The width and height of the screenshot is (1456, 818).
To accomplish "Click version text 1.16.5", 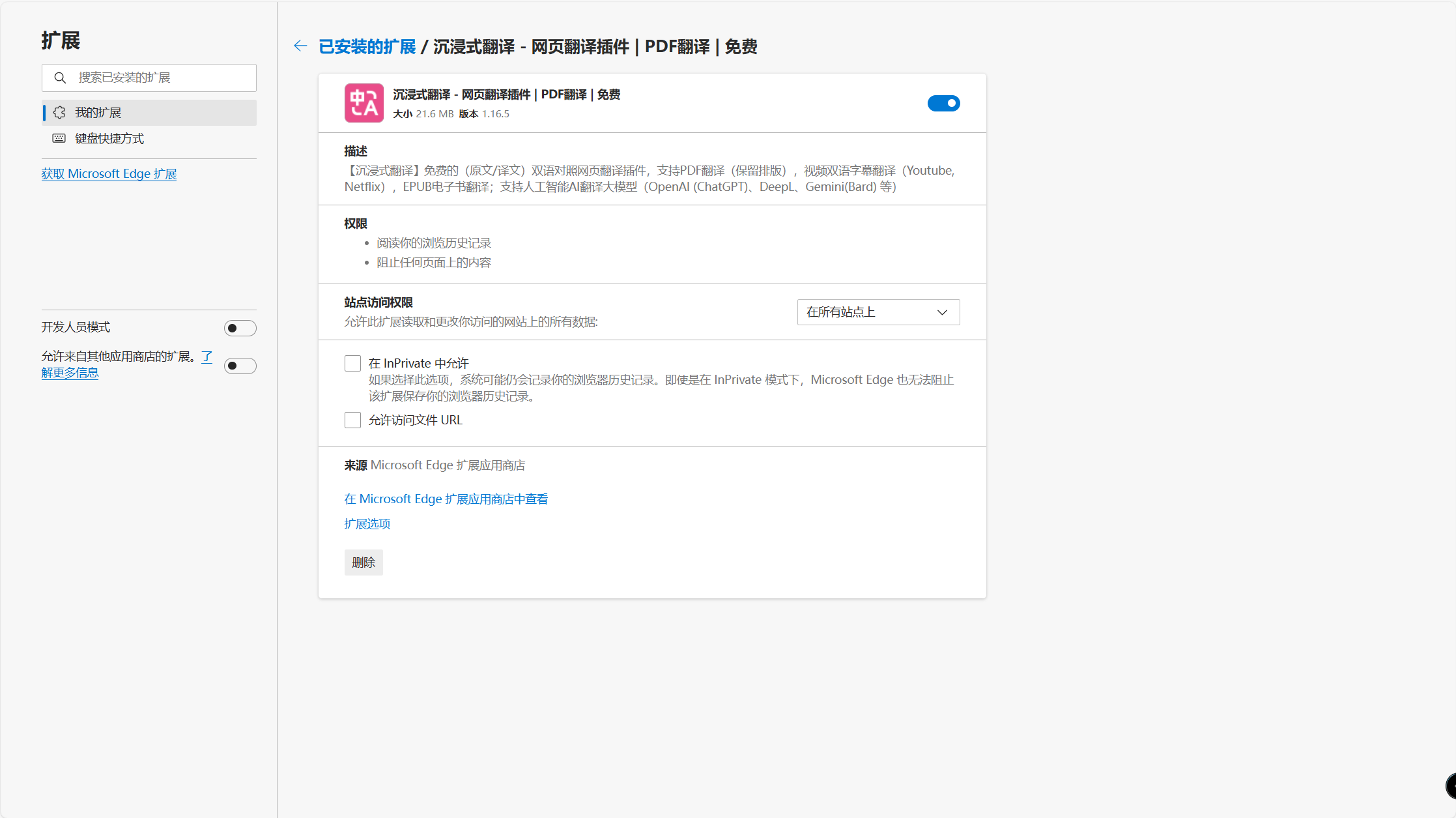I will pos(495,114).
